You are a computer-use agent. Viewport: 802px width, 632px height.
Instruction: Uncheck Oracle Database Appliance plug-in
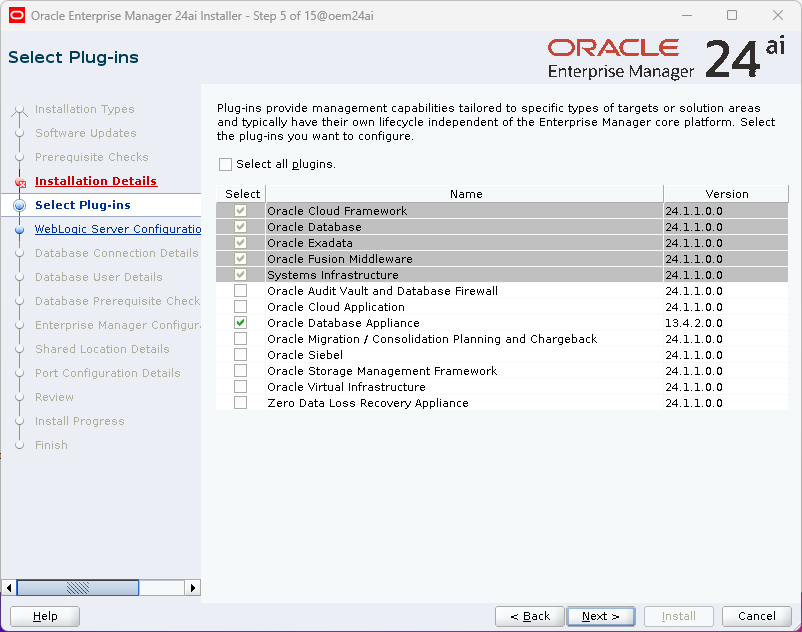(240, 323)
